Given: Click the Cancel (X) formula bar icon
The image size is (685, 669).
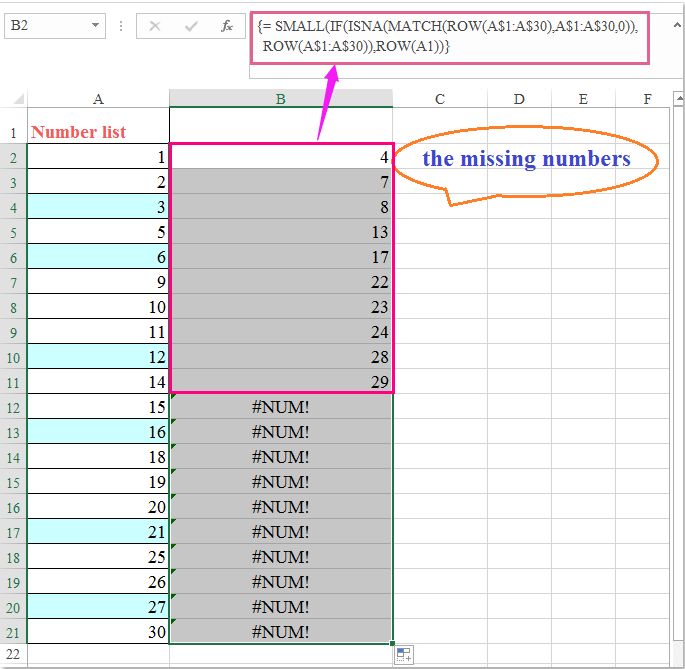Looking at the screenshot, I should [155, 26].
